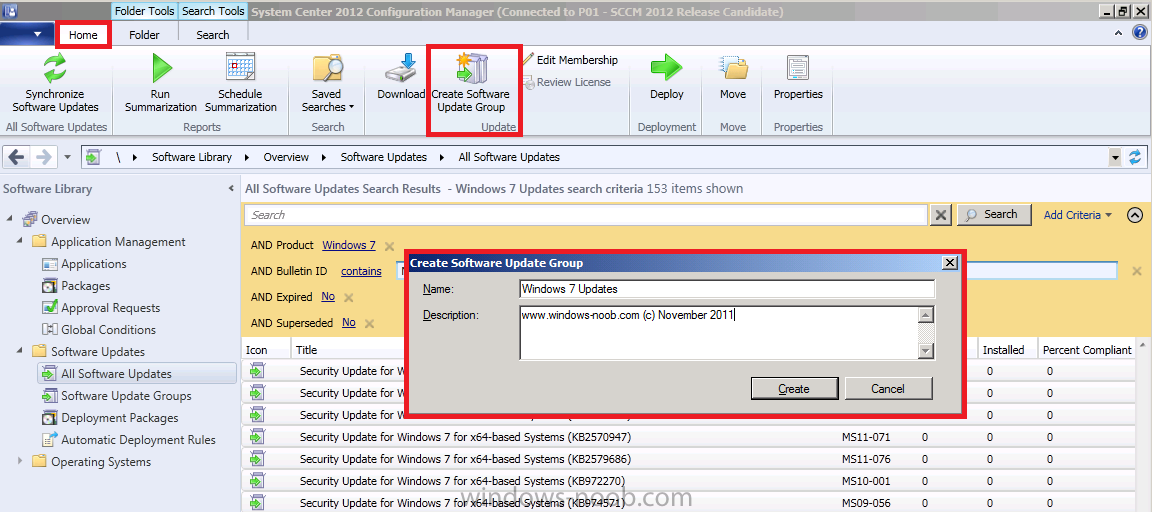Switch to the Search ribbon tab
This screenshot has height=512, width=1152.
coord(212,35)
